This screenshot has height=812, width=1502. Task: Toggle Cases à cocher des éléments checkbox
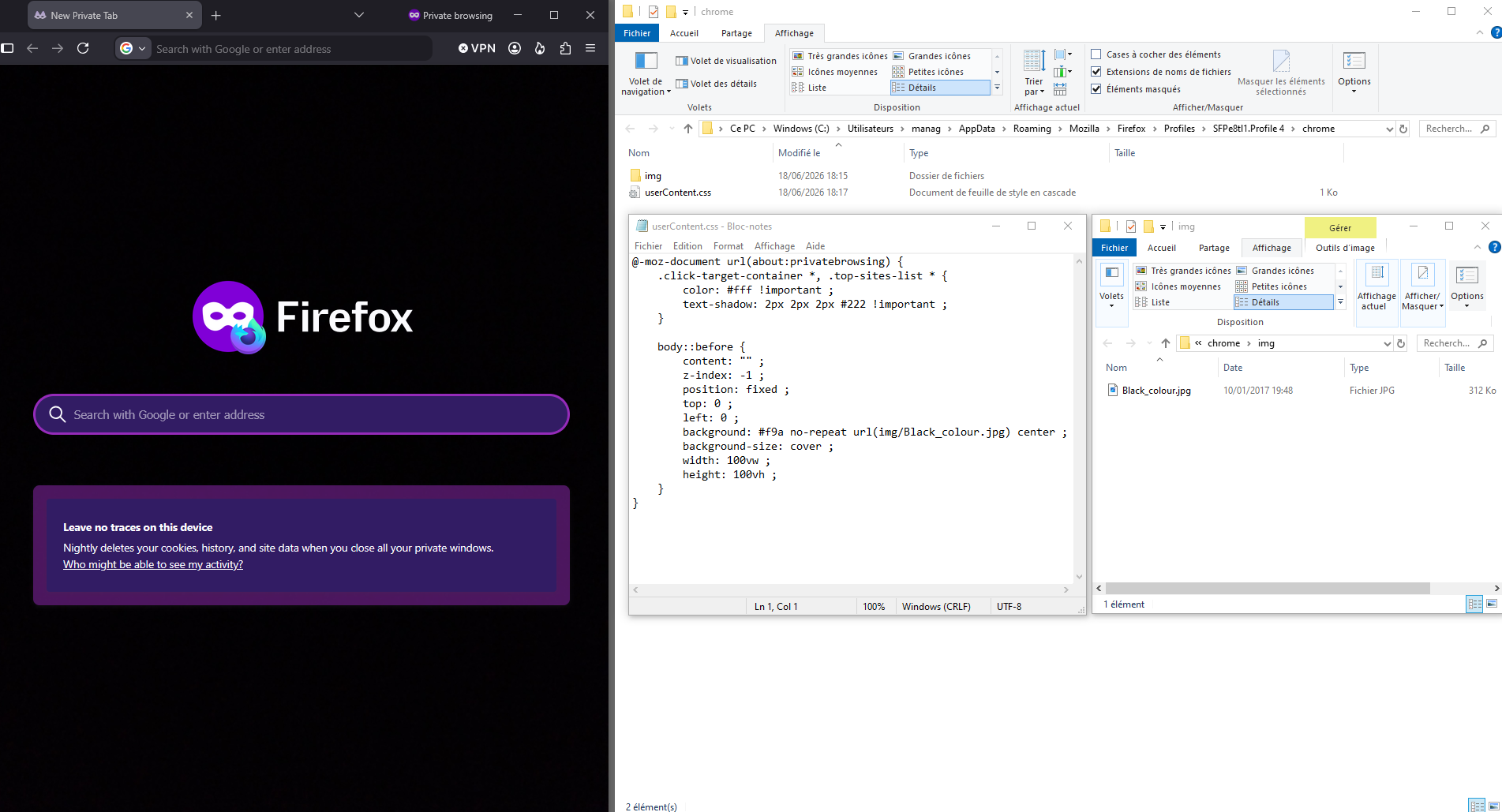[1096, 54]
